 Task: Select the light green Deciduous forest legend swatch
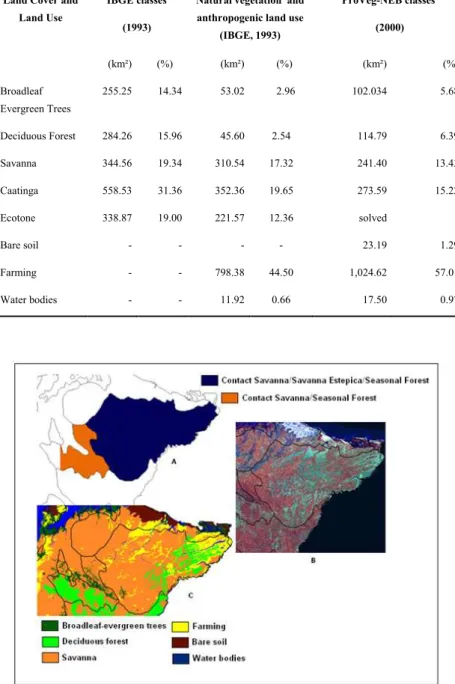(50, 642)
